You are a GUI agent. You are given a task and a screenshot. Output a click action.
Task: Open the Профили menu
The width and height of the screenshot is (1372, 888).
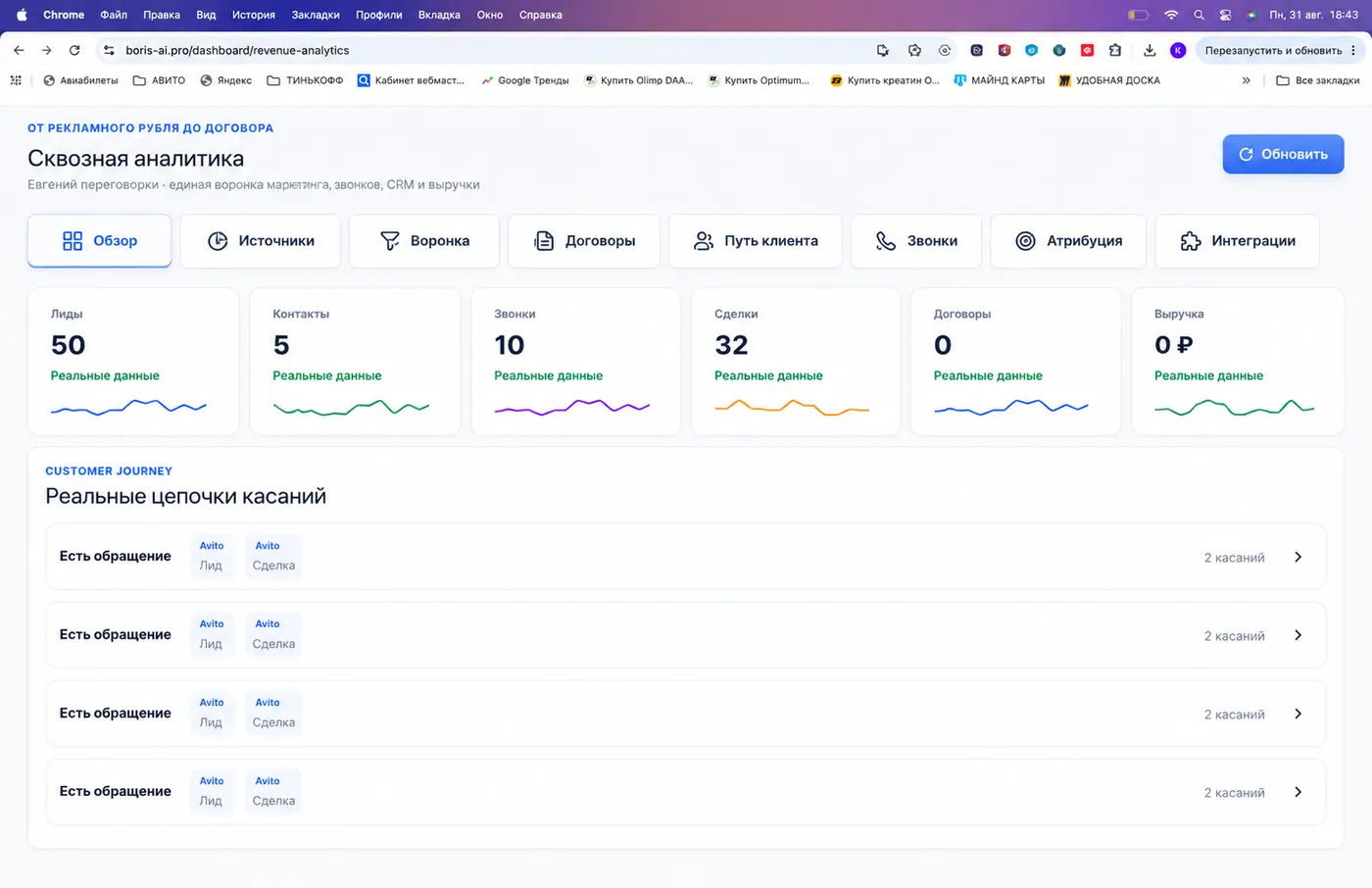point(379,15)
